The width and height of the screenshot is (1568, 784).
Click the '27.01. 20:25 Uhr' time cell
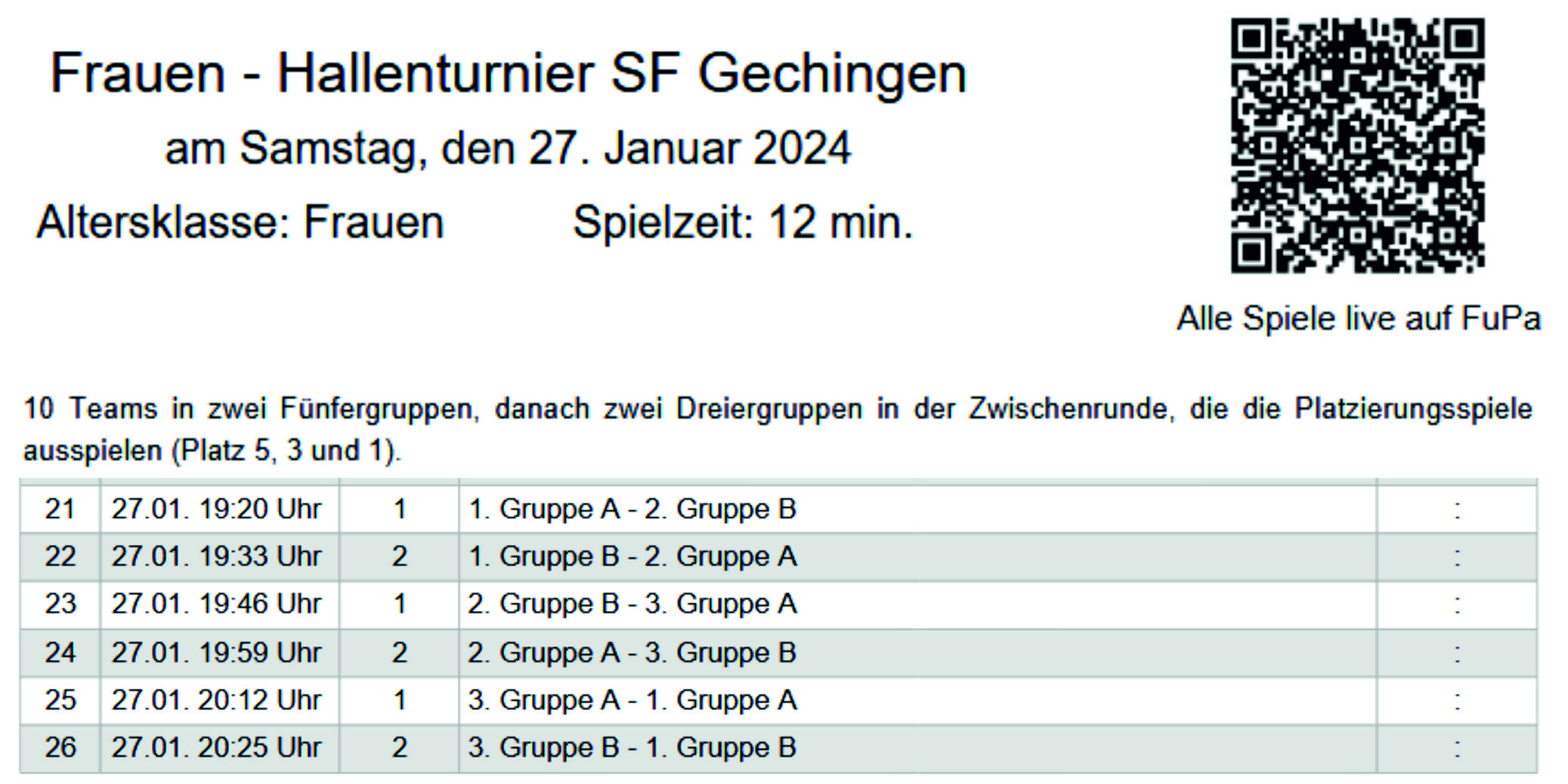coord(219,748)
